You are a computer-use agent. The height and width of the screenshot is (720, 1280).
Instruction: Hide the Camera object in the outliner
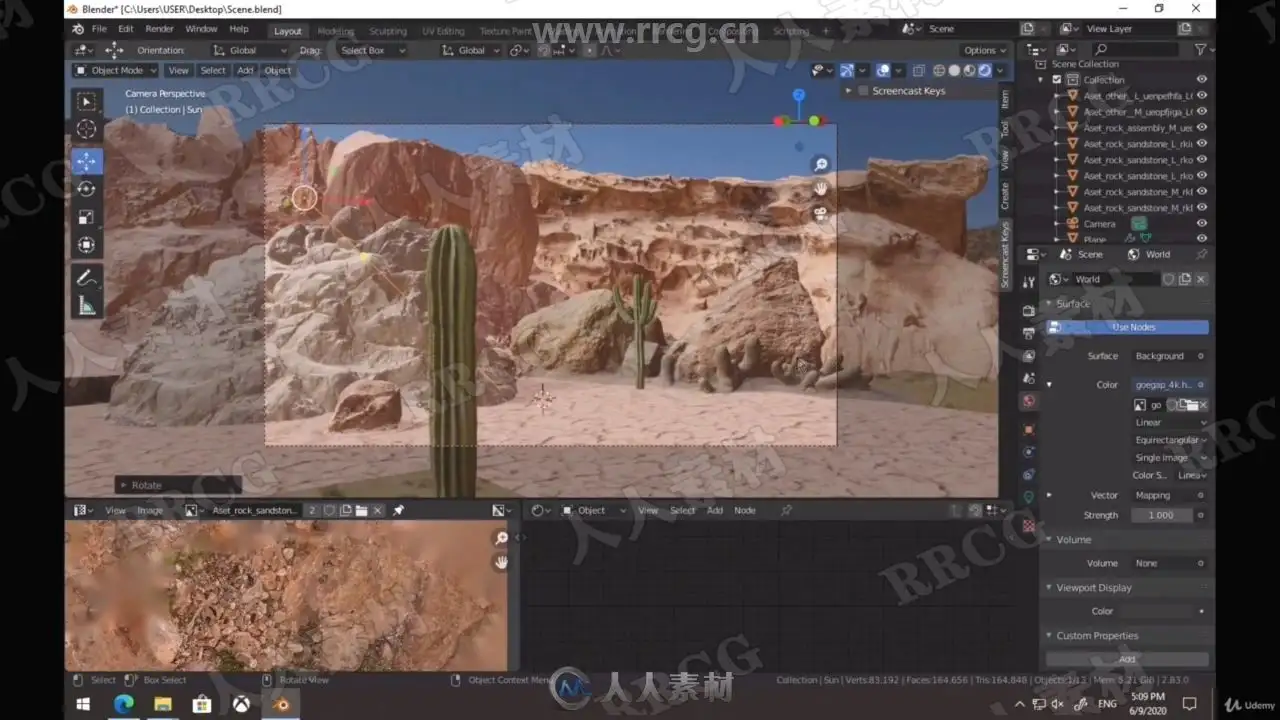click(1201, 224)
